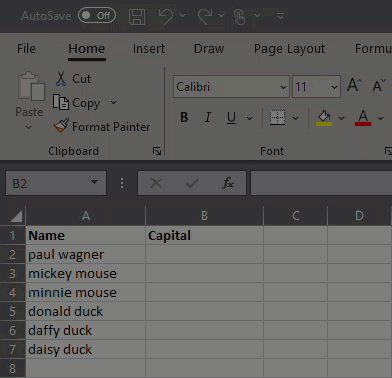392x378 pixels.
Task: Toggle the AutoSave switch
Action: tap(97, 15)
